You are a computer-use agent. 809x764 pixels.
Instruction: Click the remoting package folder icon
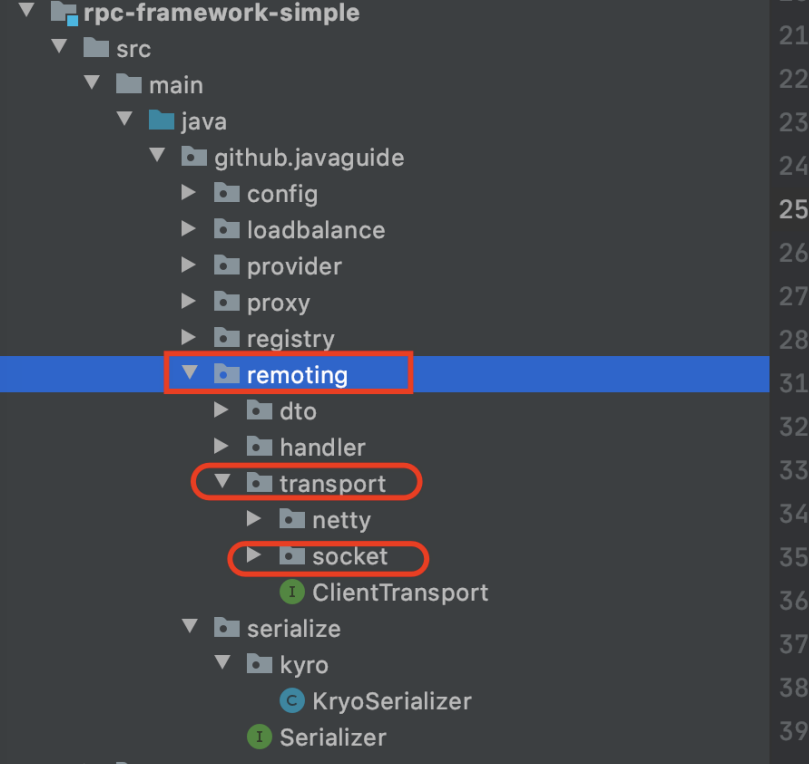227,375
